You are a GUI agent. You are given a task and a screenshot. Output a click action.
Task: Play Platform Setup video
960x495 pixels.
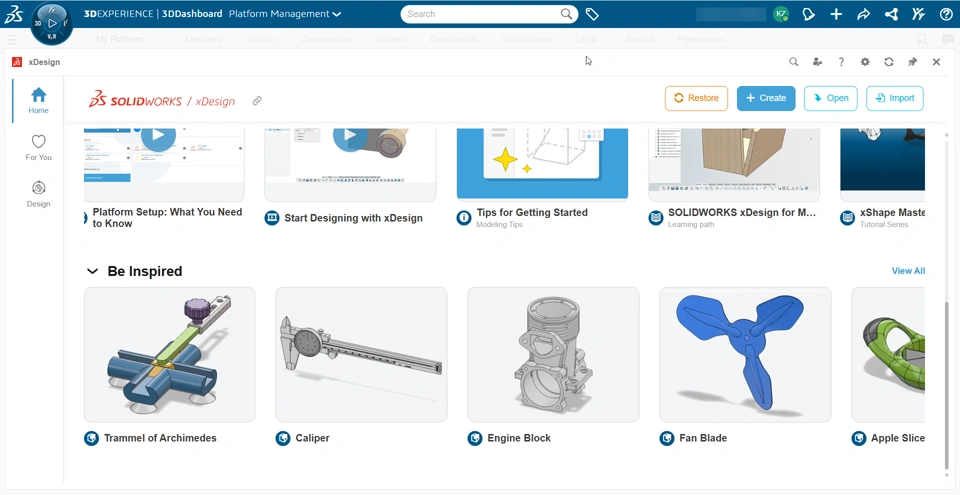(x=159, y=135)
